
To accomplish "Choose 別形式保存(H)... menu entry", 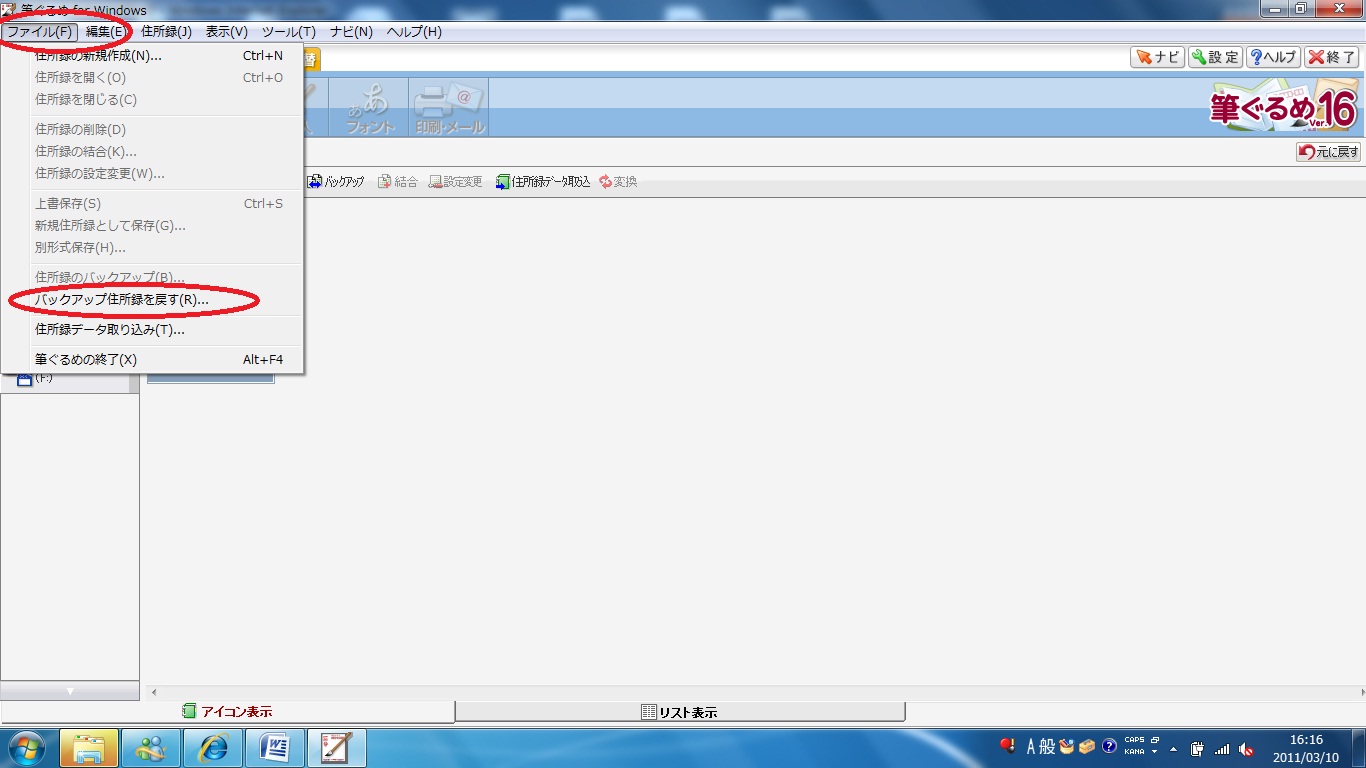I will (153, 248).
